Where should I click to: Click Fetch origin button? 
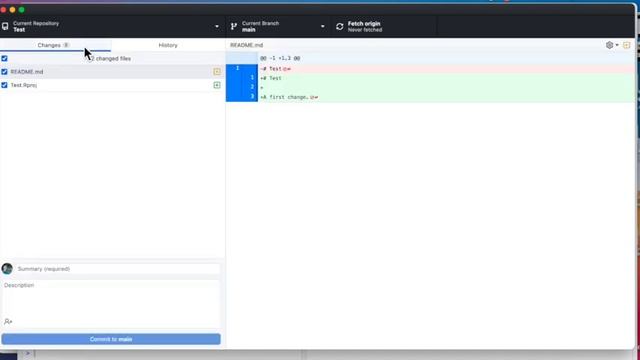click(383, 27)
